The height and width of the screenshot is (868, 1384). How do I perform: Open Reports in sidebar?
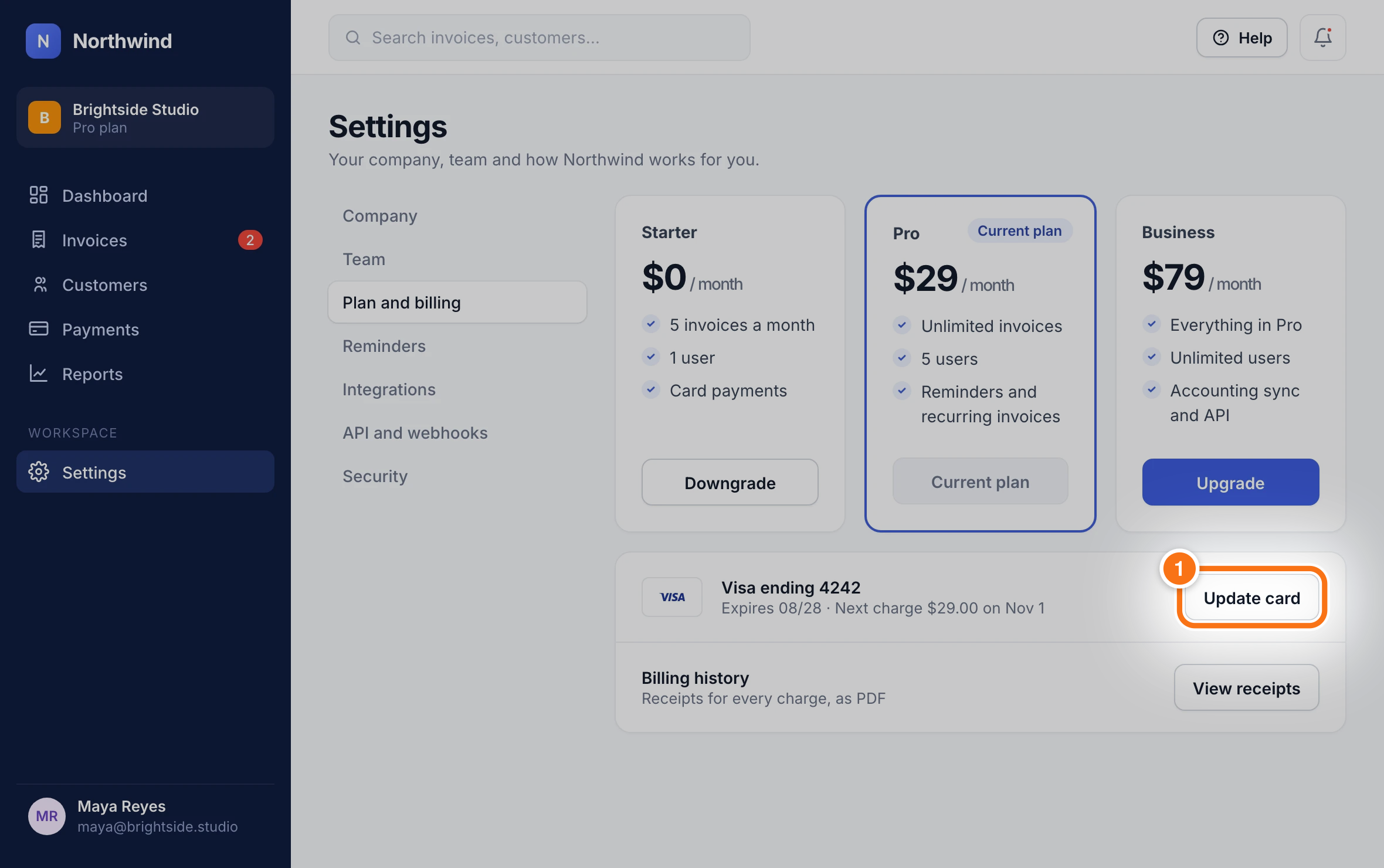(x=145, y=374)
